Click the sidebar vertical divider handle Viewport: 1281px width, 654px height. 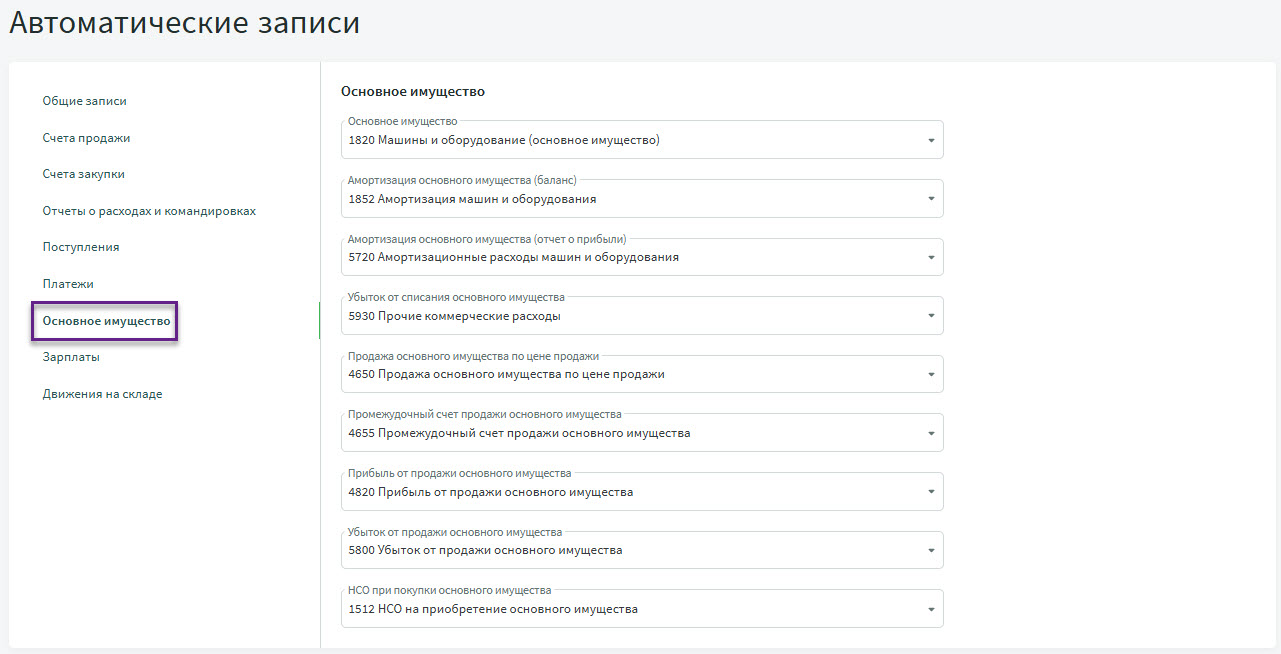(319, 321)
